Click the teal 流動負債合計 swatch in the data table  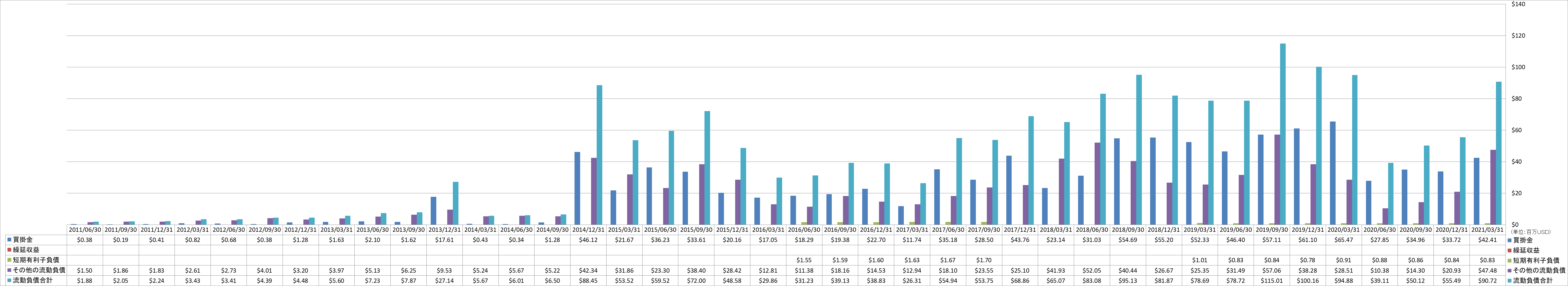(x=10, y=280)
